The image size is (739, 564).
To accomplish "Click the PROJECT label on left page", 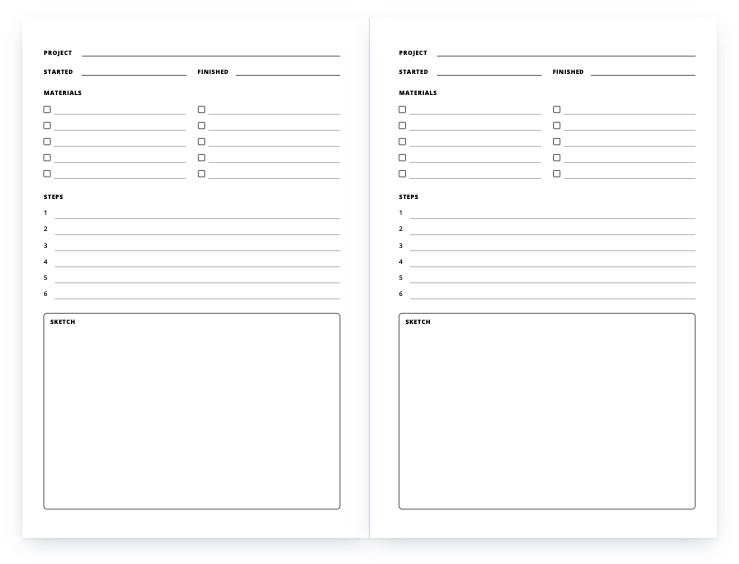I will [x=58, y=53].
